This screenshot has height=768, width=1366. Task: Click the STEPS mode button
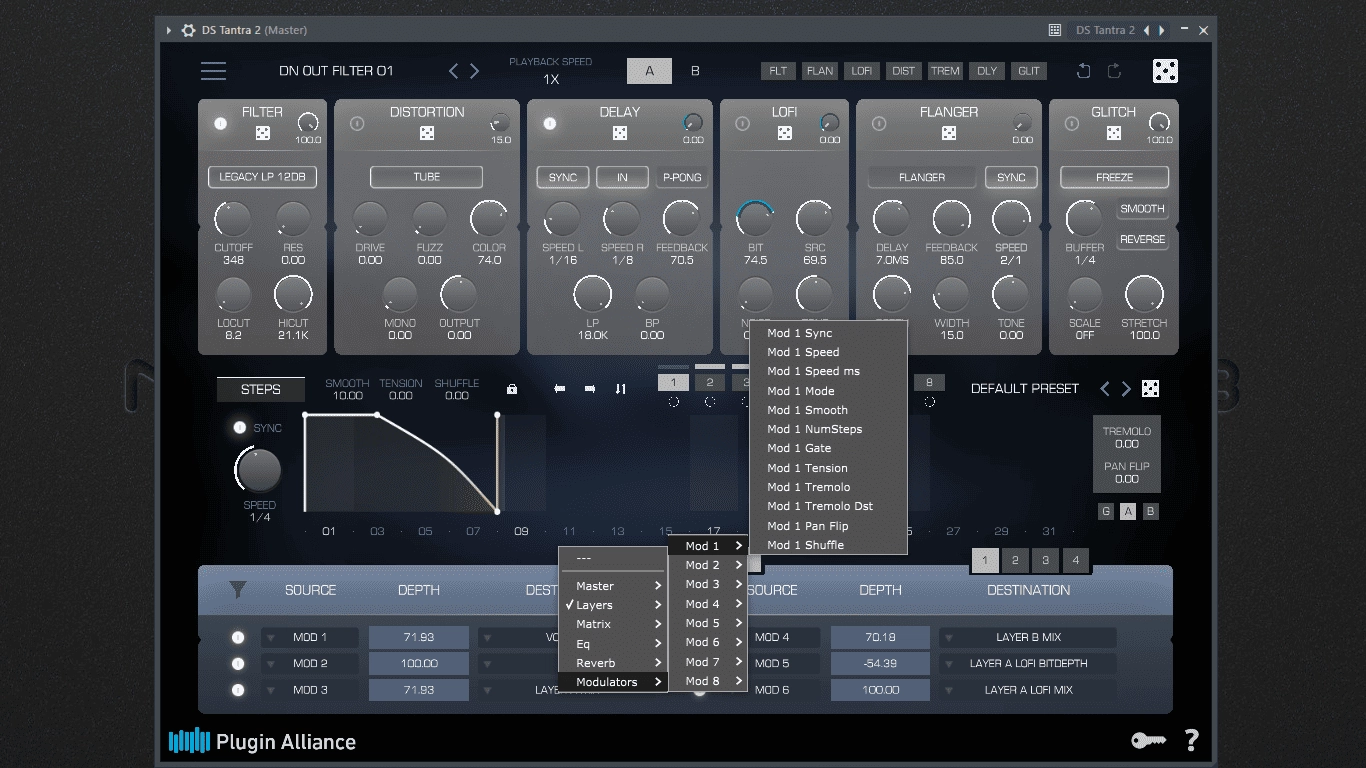pyautogui.click(x=261, y=389)
